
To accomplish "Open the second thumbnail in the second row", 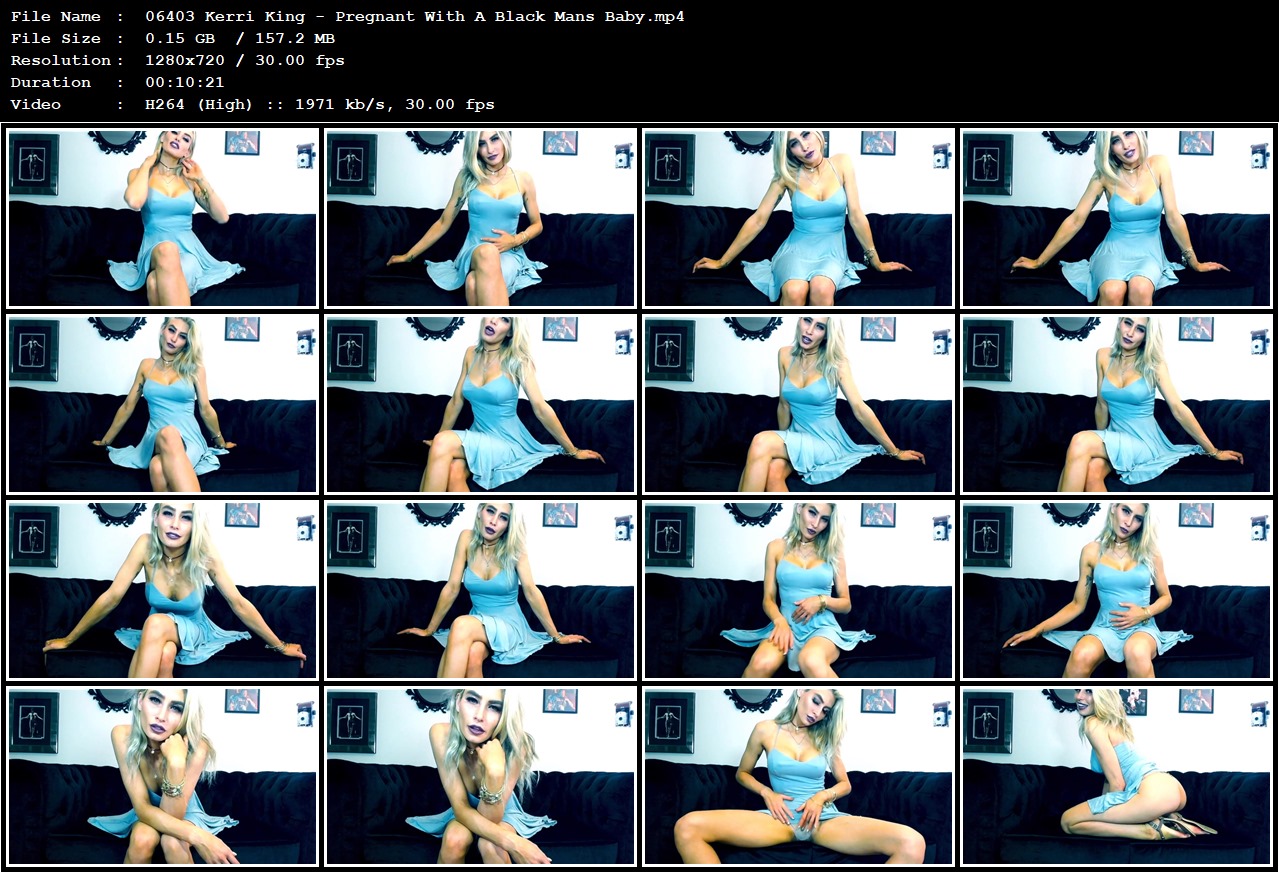I will click(481, 404).
